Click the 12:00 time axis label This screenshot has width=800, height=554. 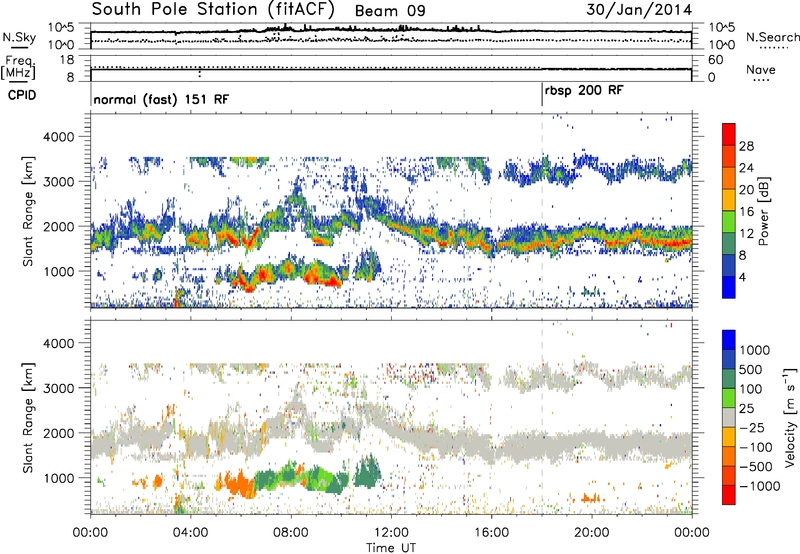(x=391, y=532)
